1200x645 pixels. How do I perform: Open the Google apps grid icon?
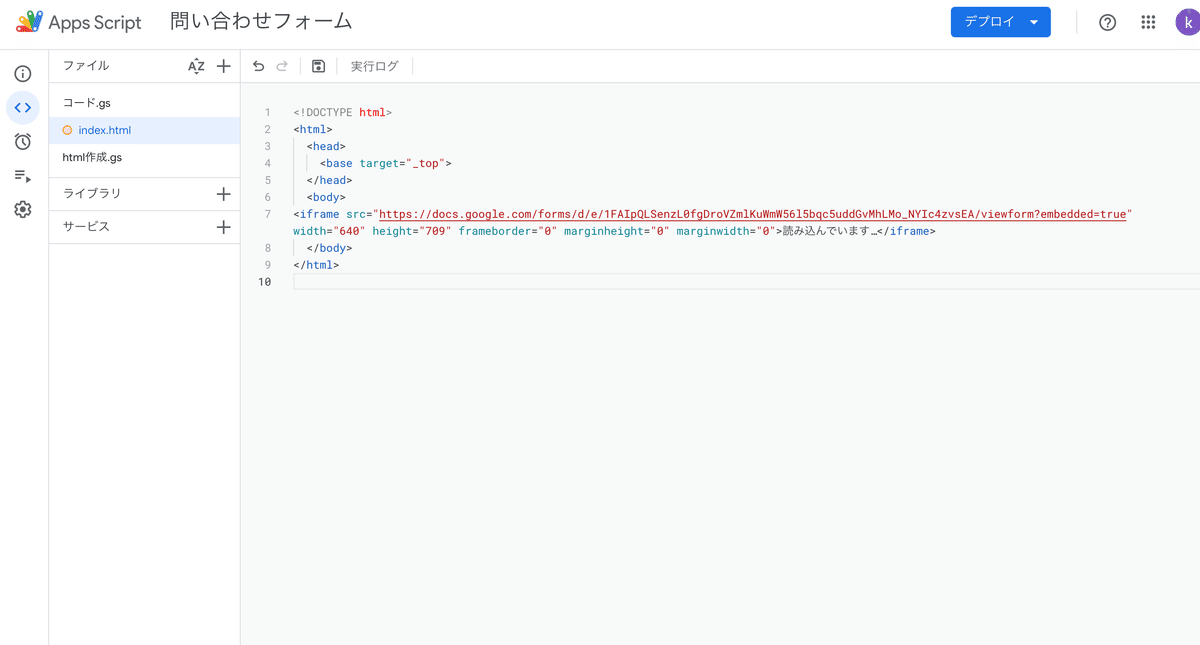pyautogui.click(x=1148, y=22)
